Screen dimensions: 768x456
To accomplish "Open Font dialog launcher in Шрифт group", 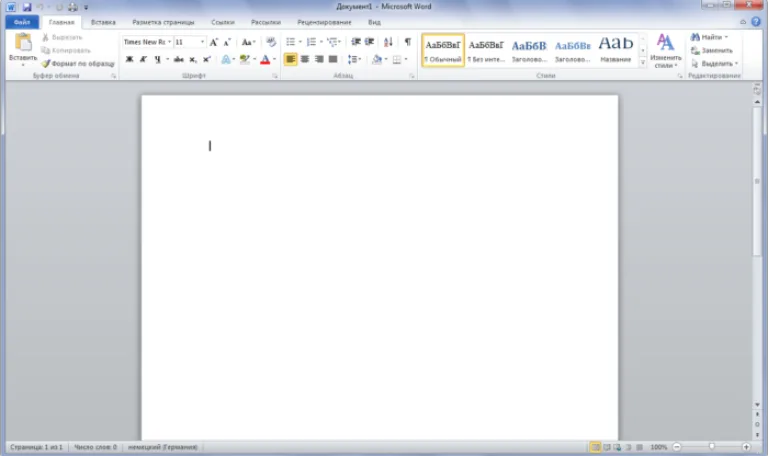I will point(275,76).
